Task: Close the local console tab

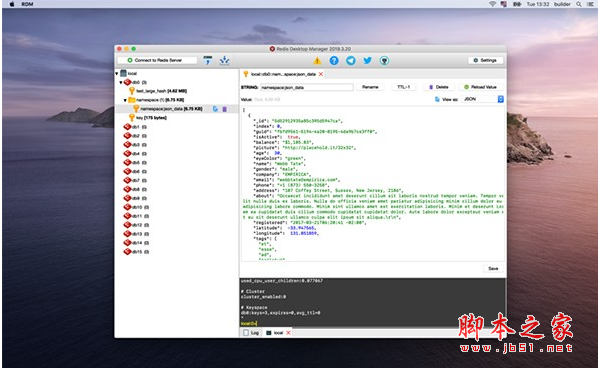Action: (x=288, y=333)
